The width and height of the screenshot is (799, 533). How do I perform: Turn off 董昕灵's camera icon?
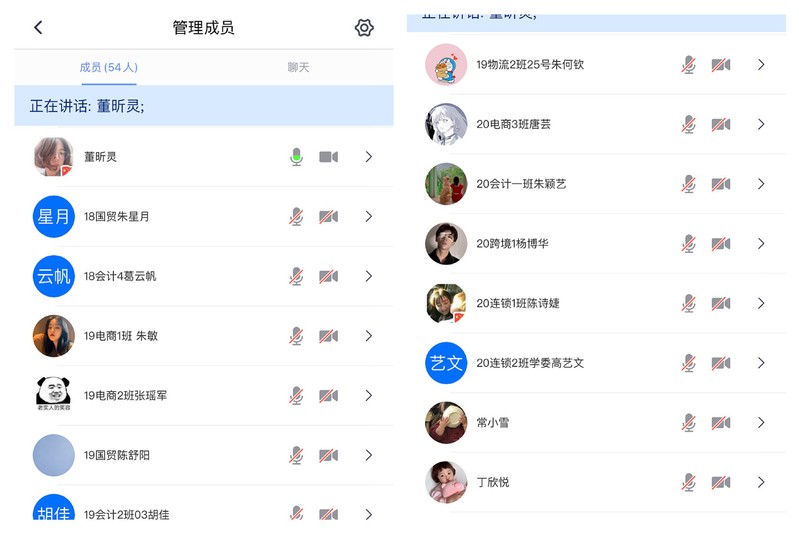329,157
